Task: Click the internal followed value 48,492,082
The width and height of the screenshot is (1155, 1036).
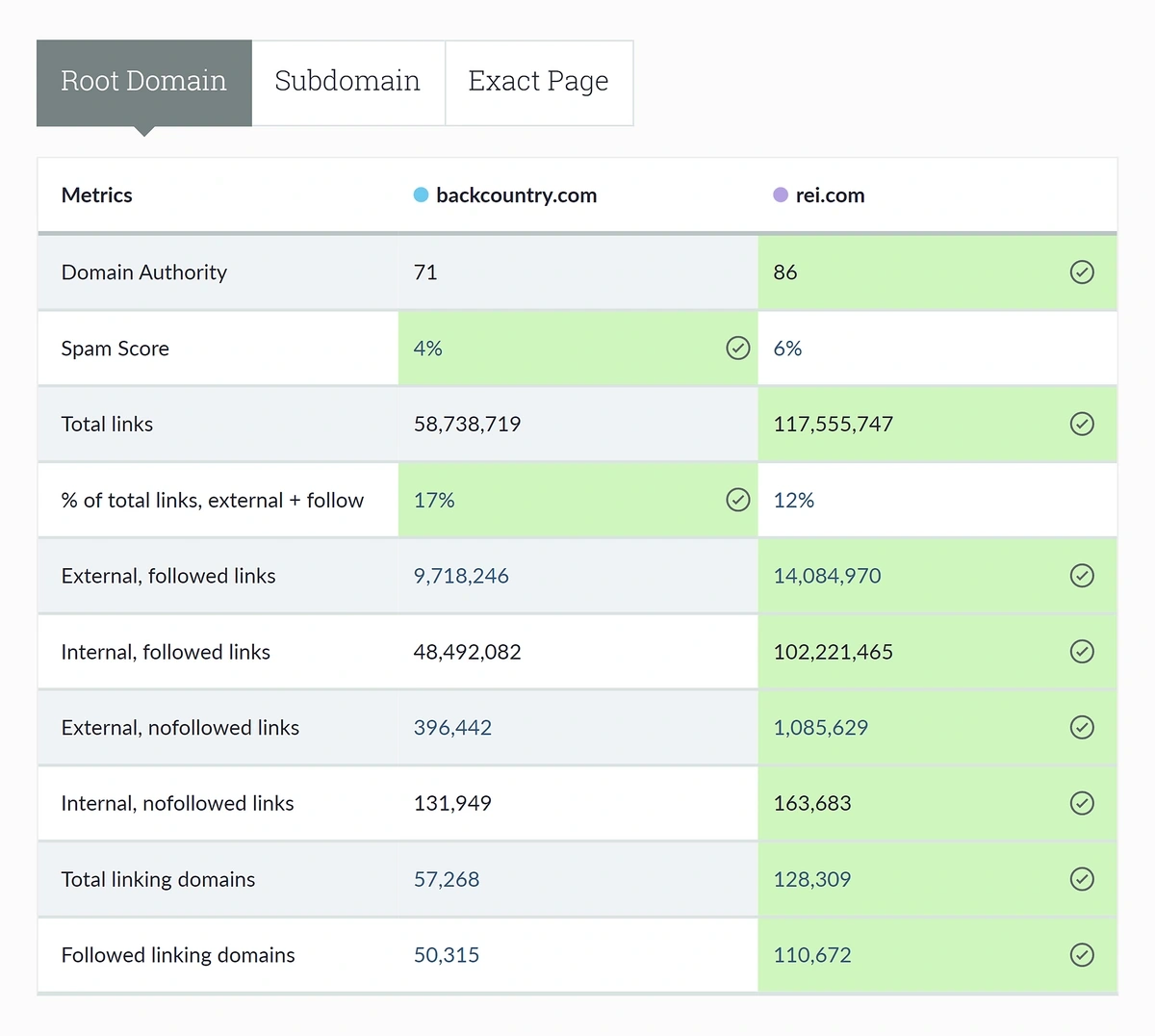Action: point(468,652)
